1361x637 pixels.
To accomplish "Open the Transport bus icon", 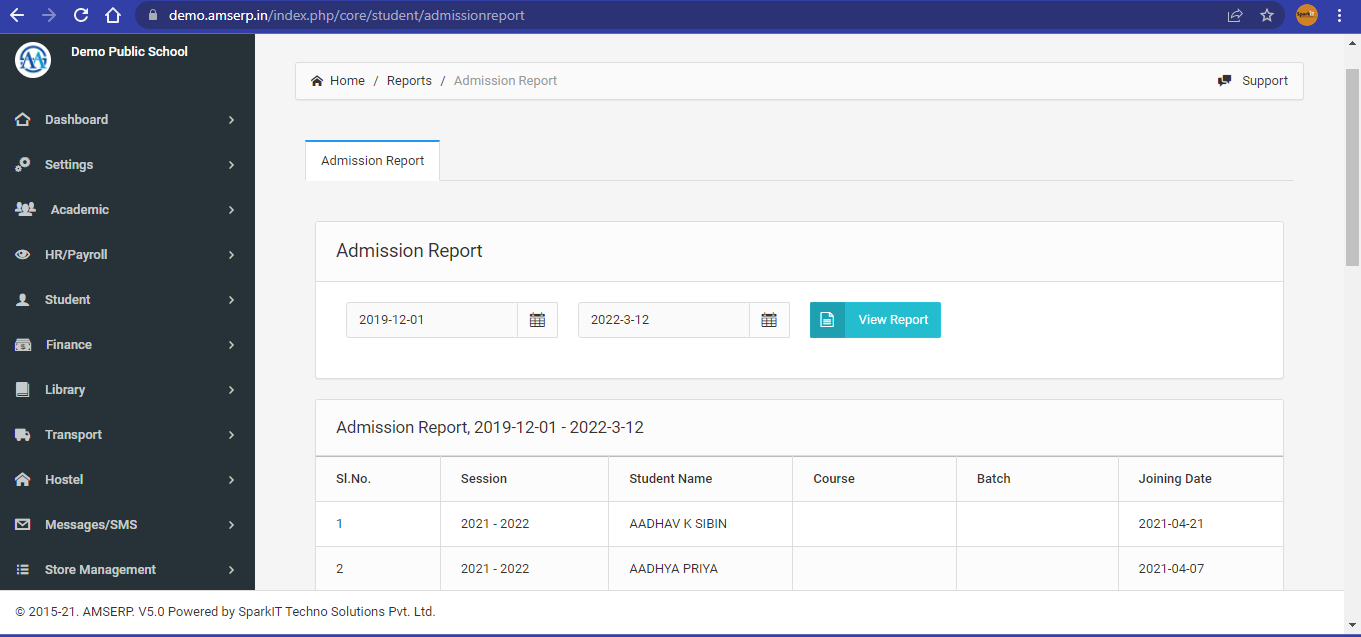I will pos(22,434).
